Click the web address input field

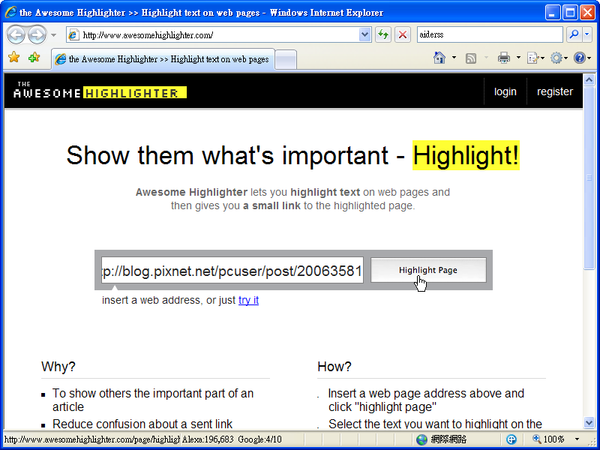232,270
